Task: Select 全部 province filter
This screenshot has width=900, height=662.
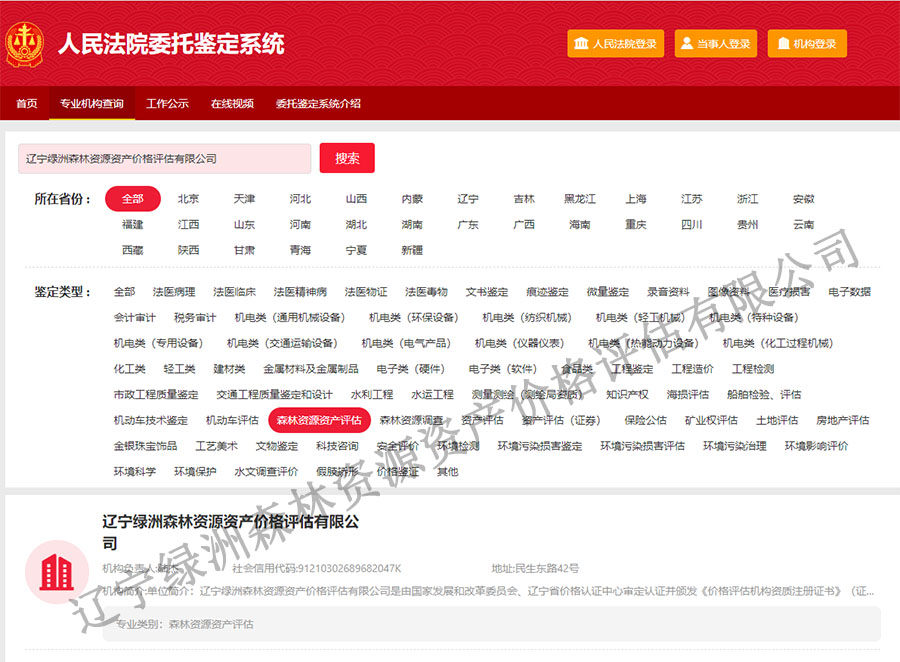Action: point(133,199)
